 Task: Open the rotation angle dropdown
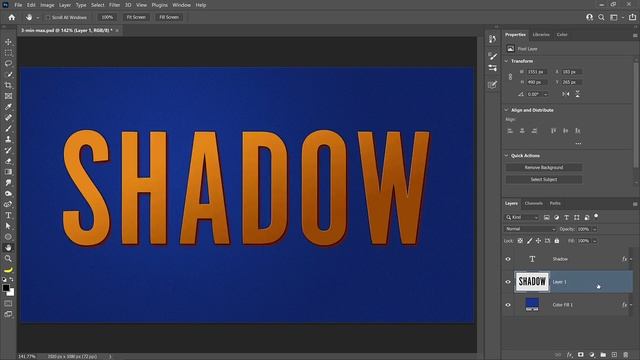tap(546, 94)
